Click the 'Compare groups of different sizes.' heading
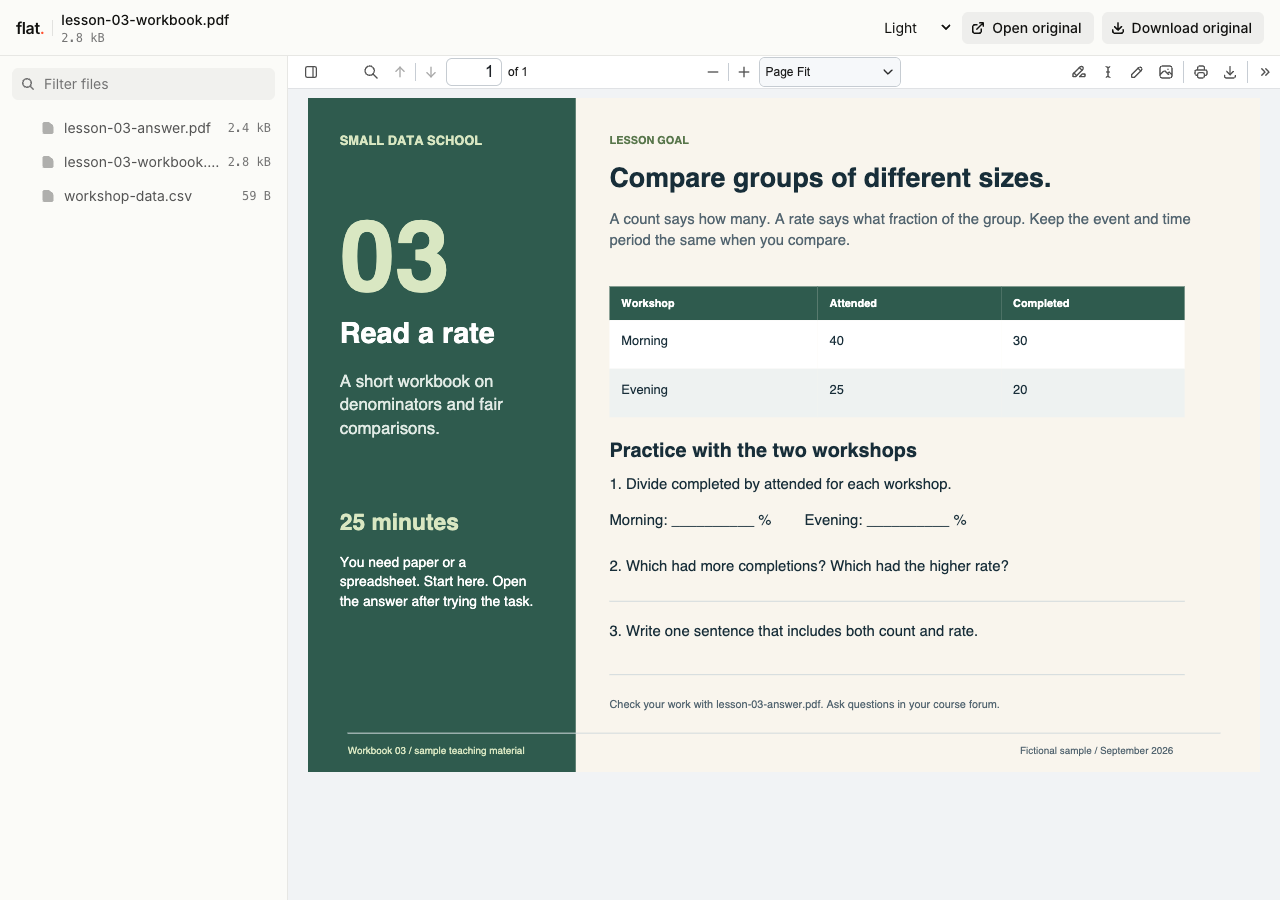 click(830, 178)
